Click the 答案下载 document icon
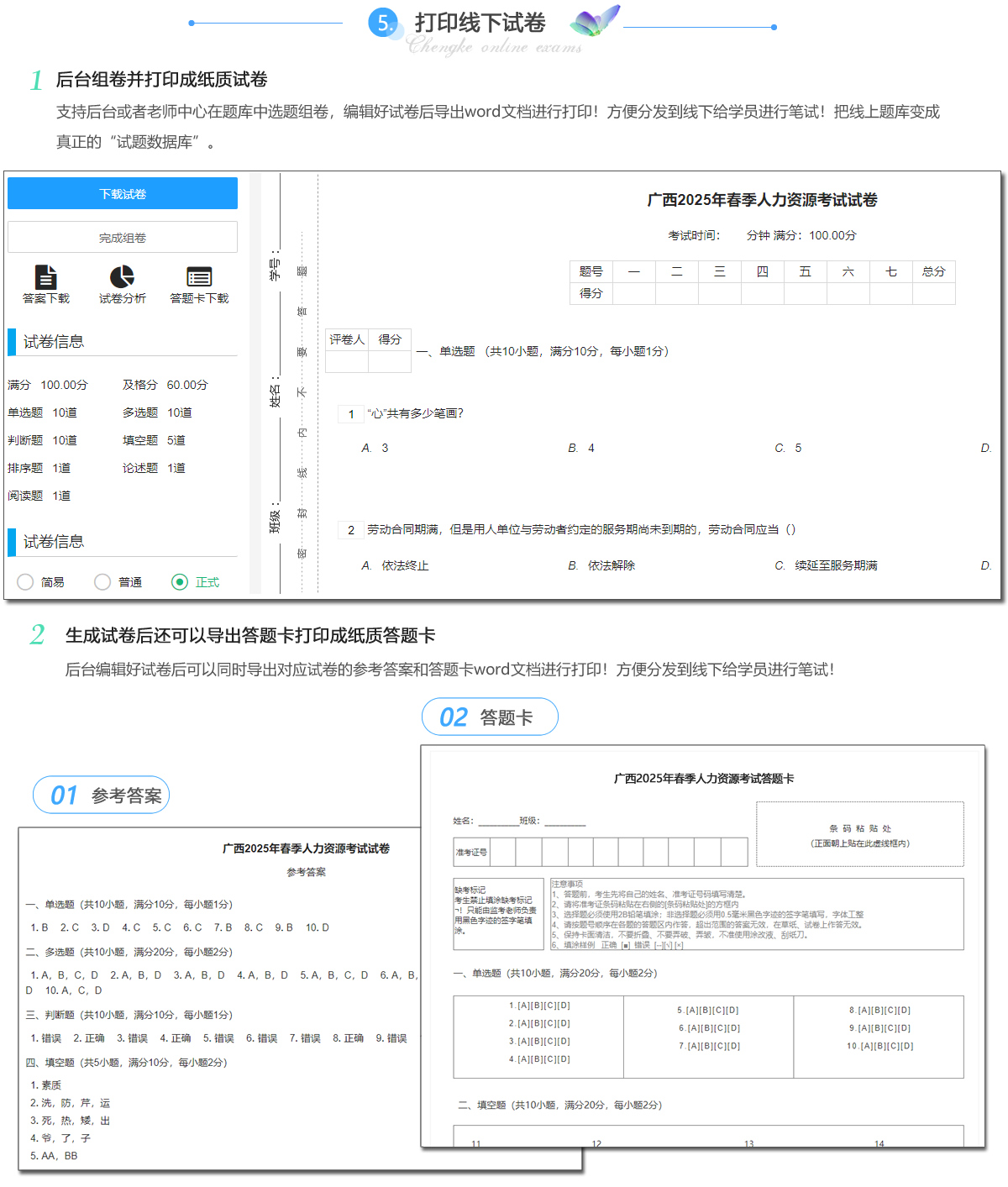The width and height of the screenshot is (1008, 1187). [46, 277]
